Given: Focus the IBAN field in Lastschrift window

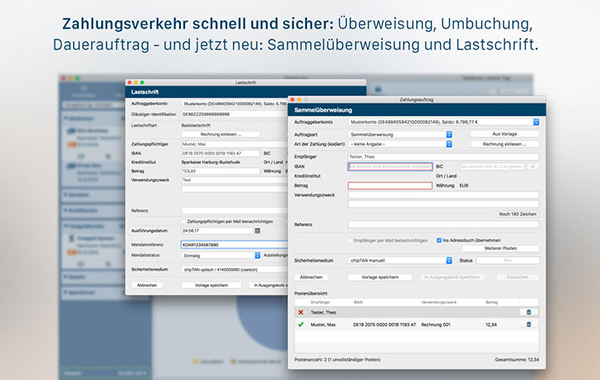Looking at the screenshot, I should (x=221, y=153).
